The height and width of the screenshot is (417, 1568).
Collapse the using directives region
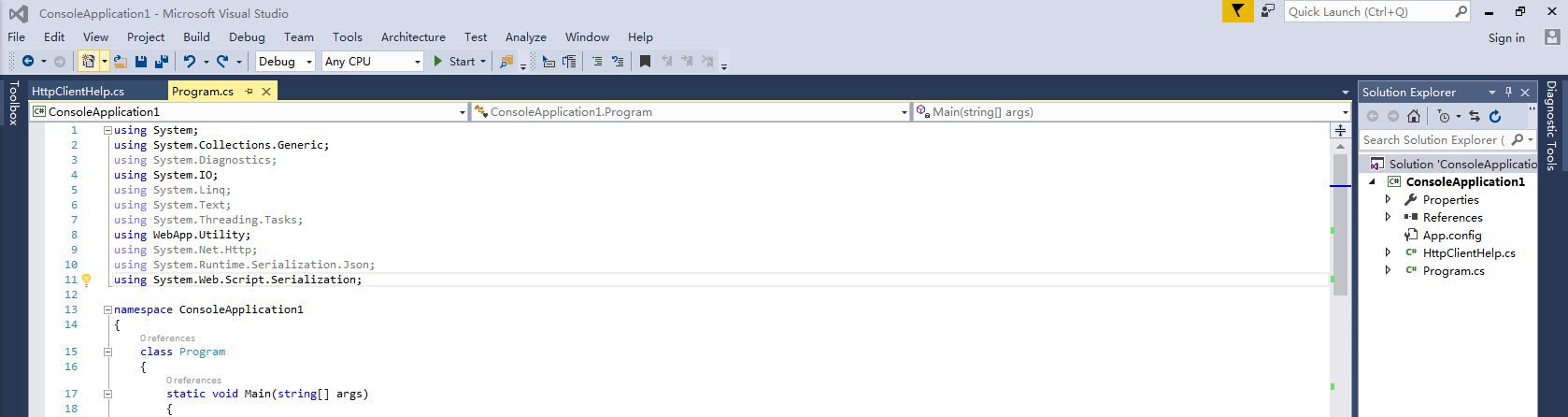[107, 131]
